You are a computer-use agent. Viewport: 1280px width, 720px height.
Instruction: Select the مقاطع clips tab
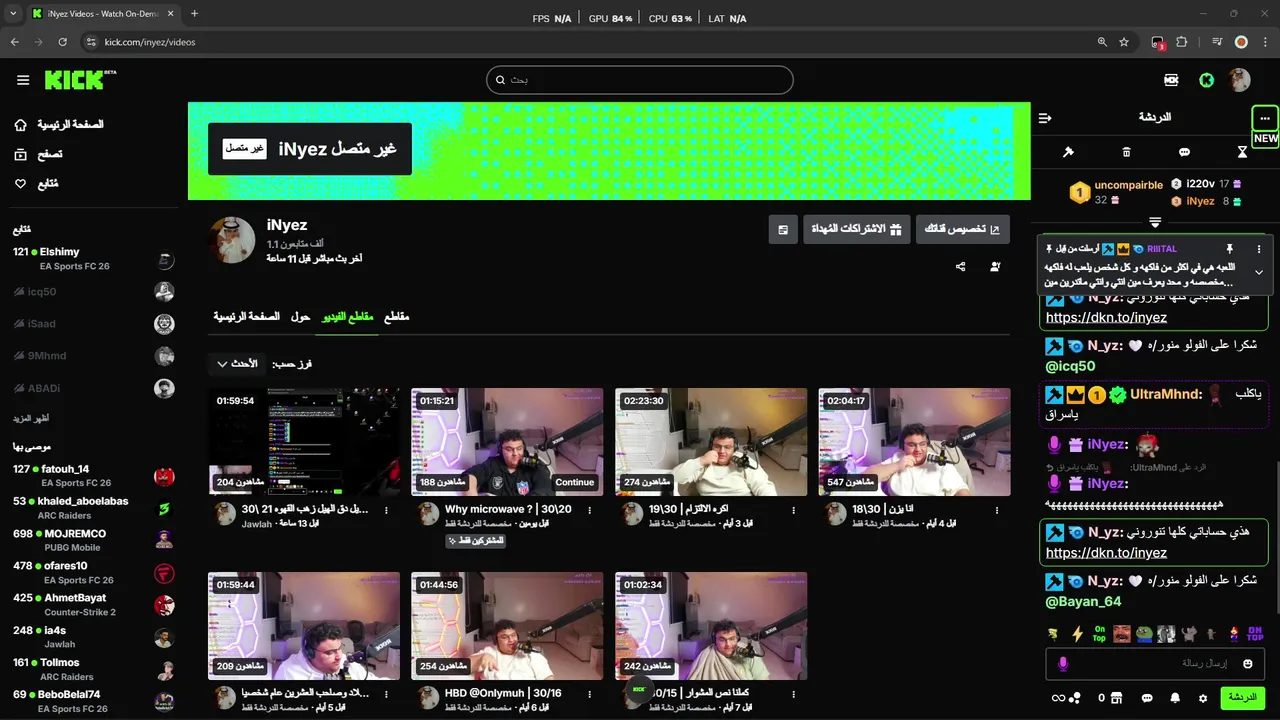397,317
